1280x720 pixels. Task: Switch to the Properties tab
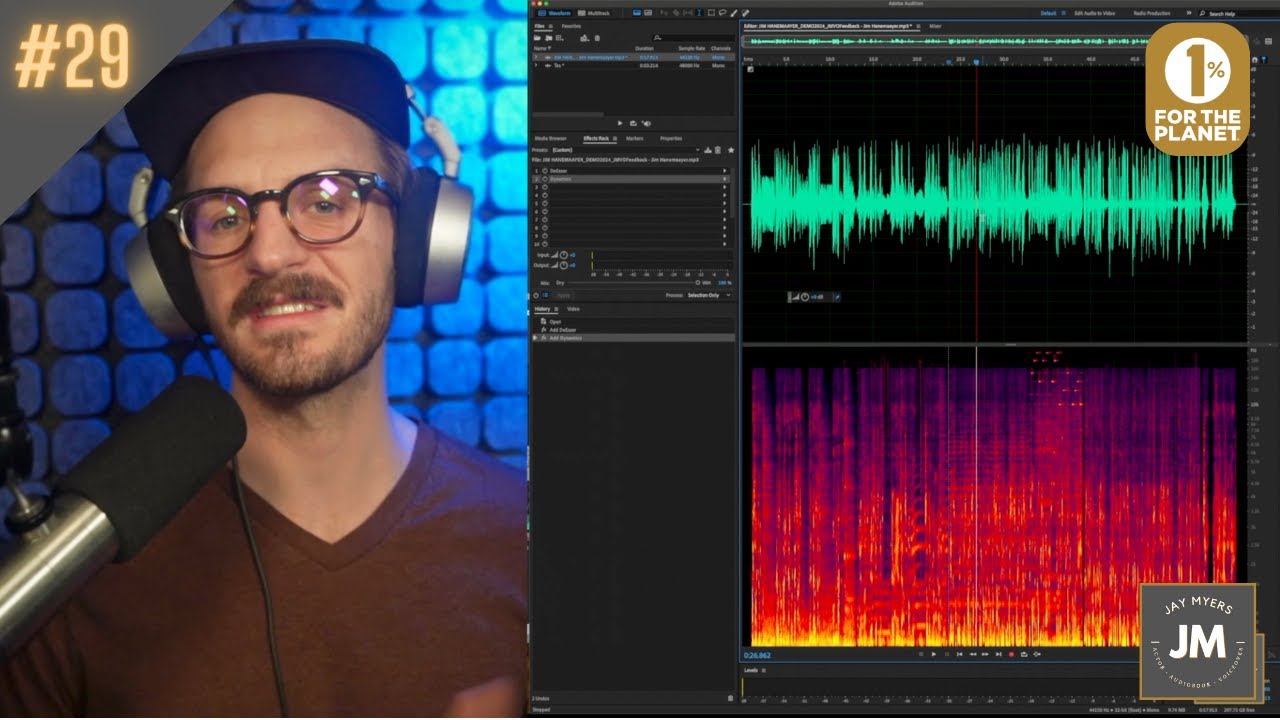[x=671, y=138]
